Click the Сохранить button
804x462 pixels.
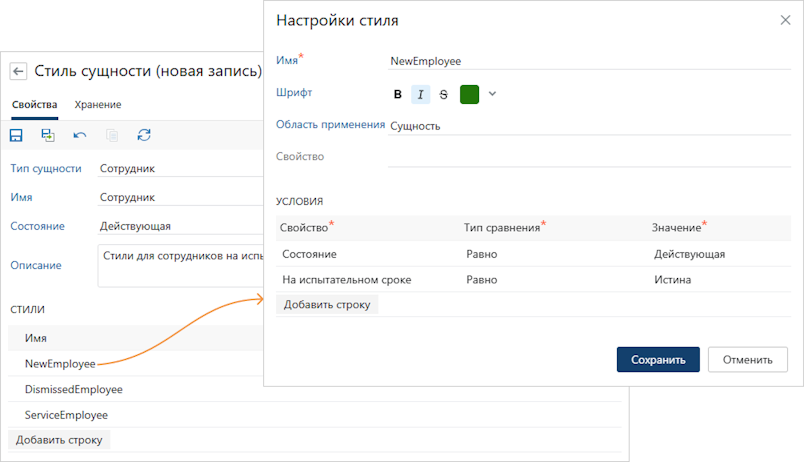[x=658, y=360]
